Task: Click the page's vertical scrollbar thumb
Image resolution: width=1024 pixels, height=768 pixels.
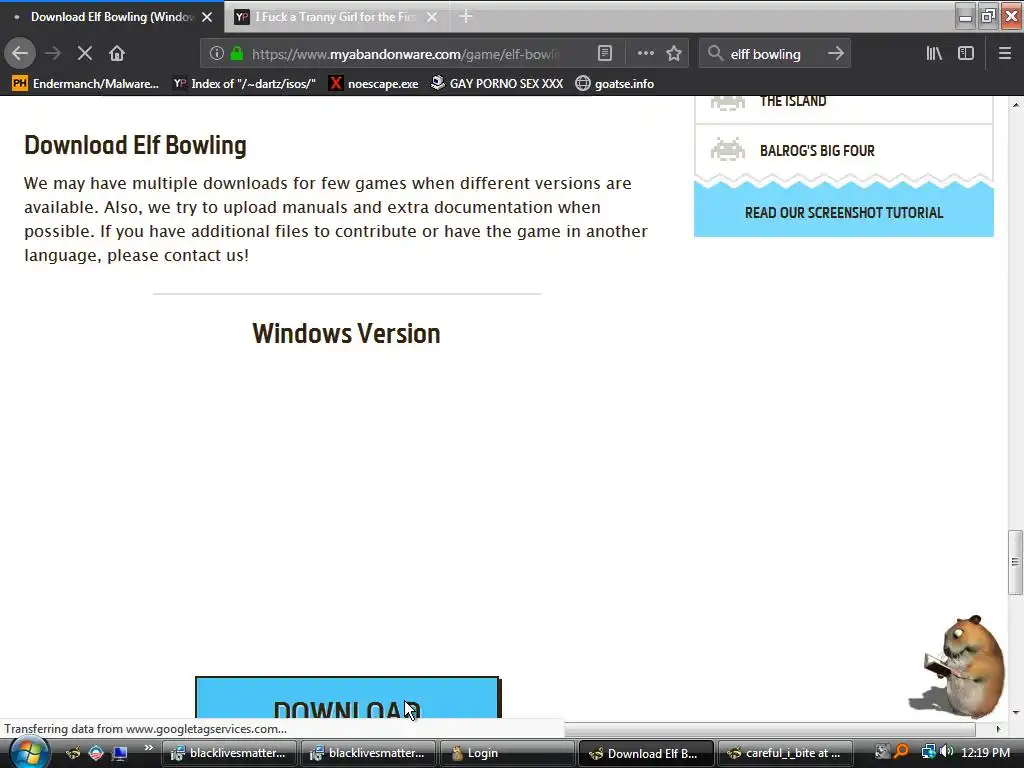Action: [x=1015, y=562]
